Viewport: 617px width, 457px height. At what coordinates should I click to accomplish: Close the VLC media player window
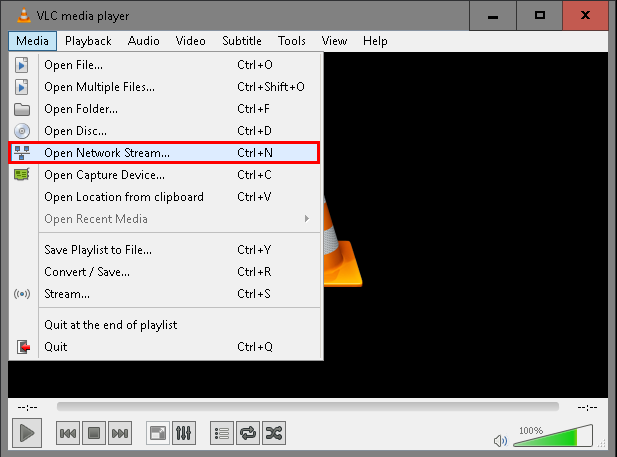[586, 16]
